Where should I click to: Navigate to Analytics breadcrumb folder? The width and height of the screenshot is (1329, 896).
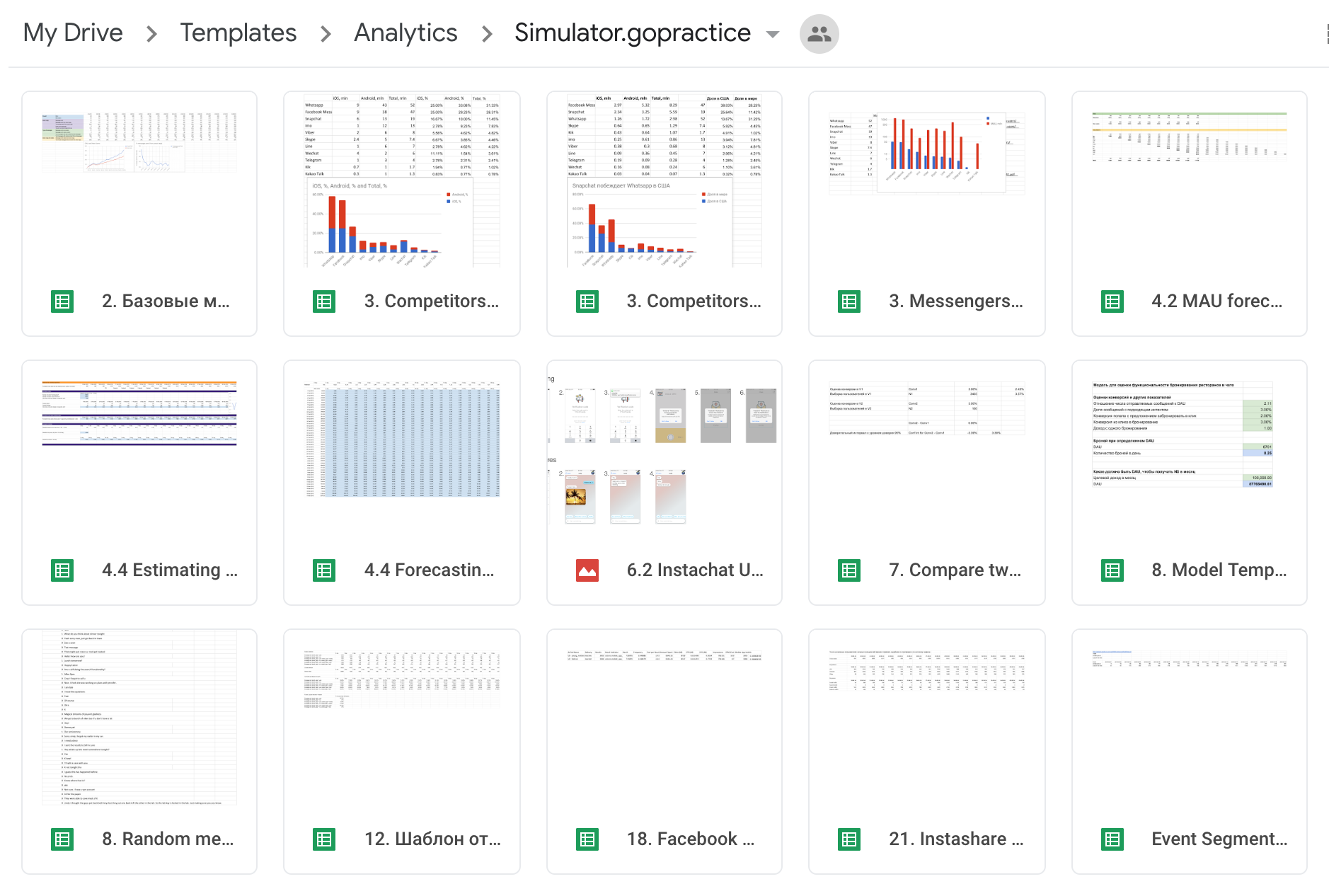(405, 33)
